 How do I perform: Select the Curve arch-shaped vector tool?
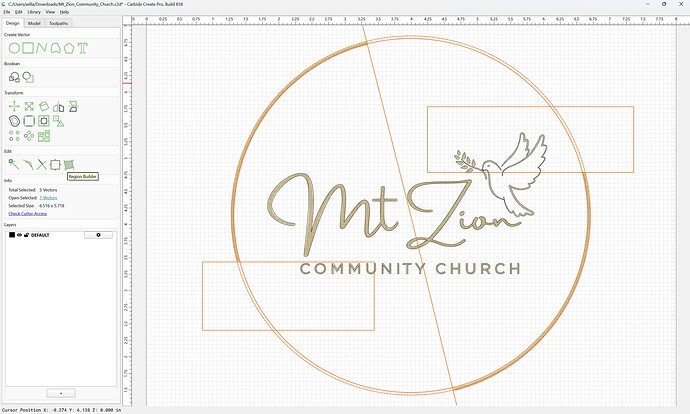click(55, 48)
